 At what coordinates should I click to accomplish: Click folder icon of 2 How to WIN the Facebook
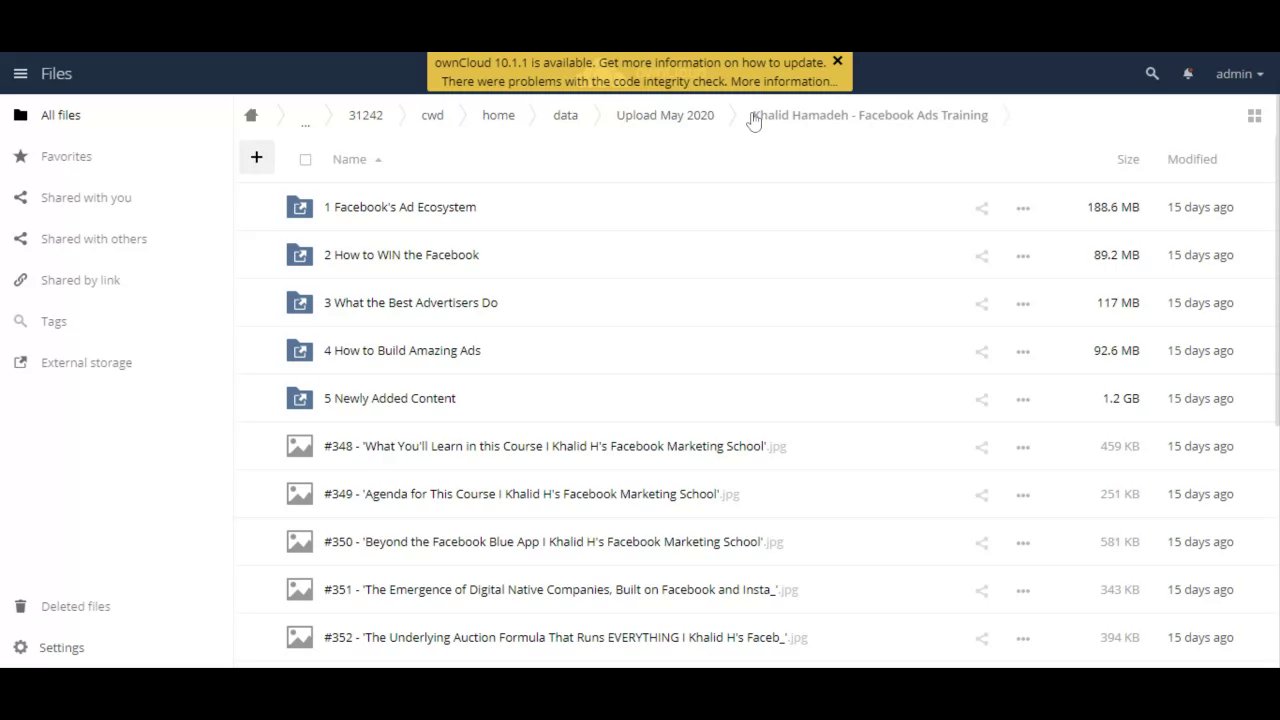[x=300, y=255]
